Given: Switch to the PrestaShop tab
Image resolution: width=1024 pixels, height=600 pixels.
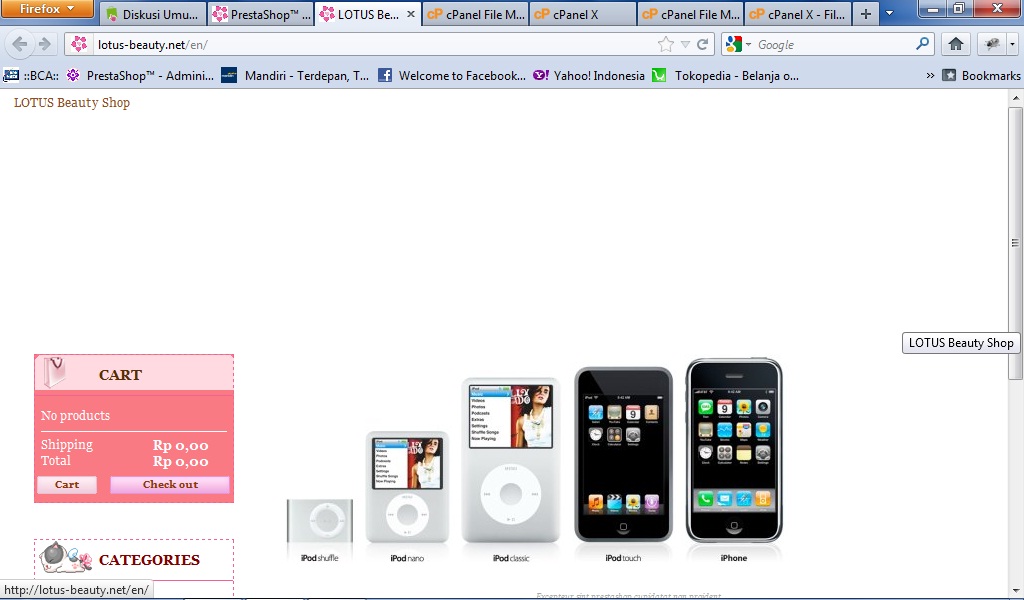Looking at the screenshot, I should [262, 14].
